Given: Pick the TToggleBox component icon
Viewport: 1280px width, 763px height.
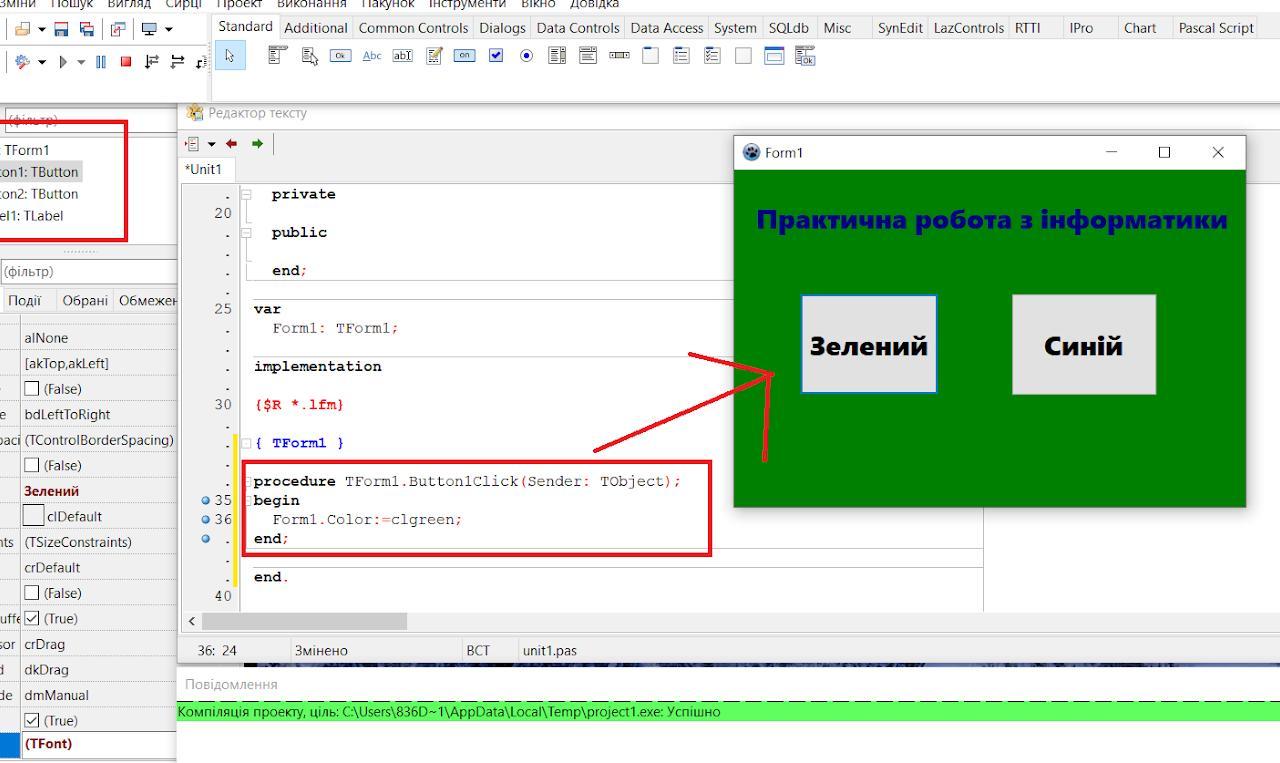Looking at the screenshot, I should tap(465, 56).
